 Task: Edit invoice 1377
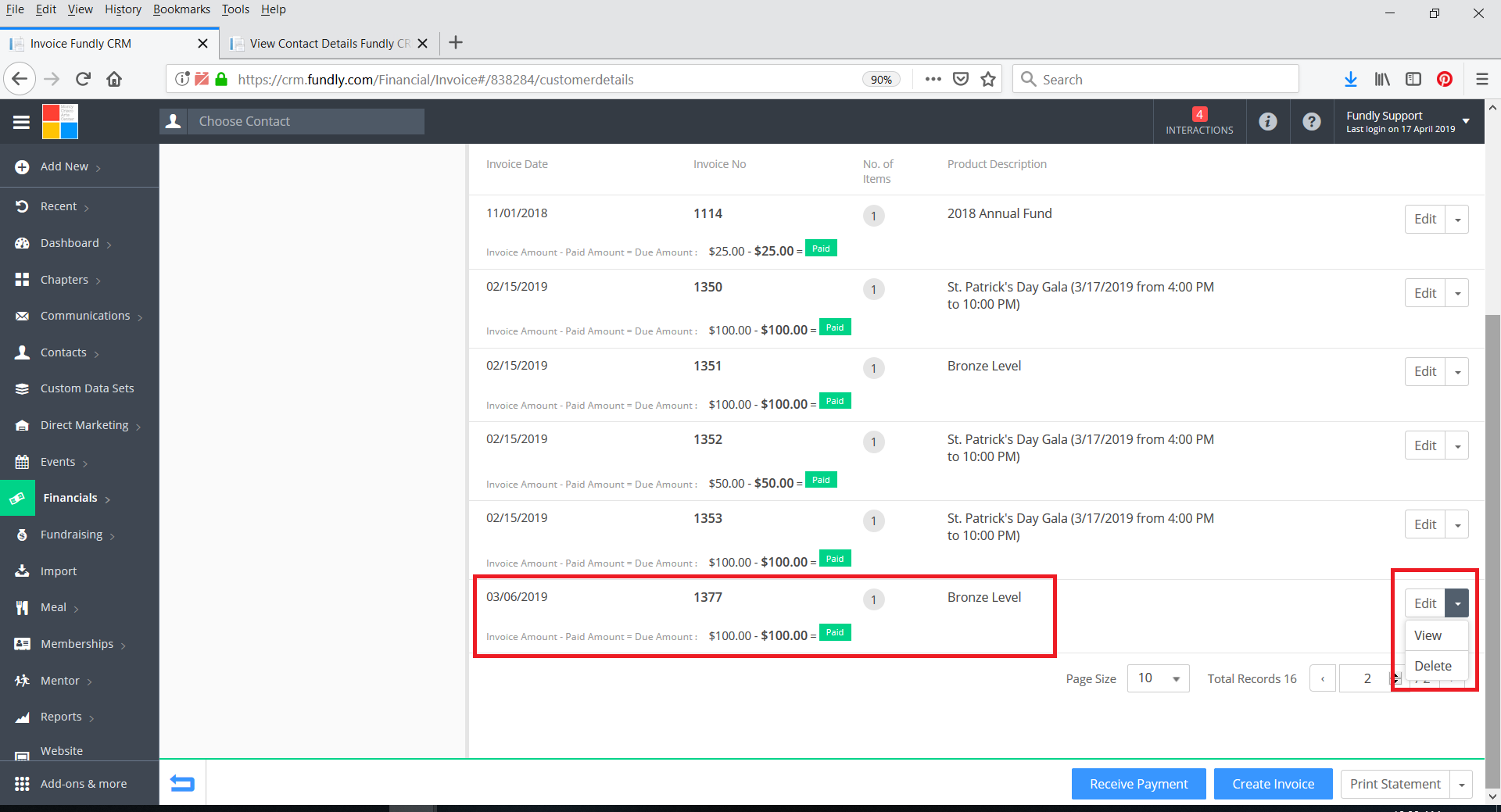(x=1425, y=603)
